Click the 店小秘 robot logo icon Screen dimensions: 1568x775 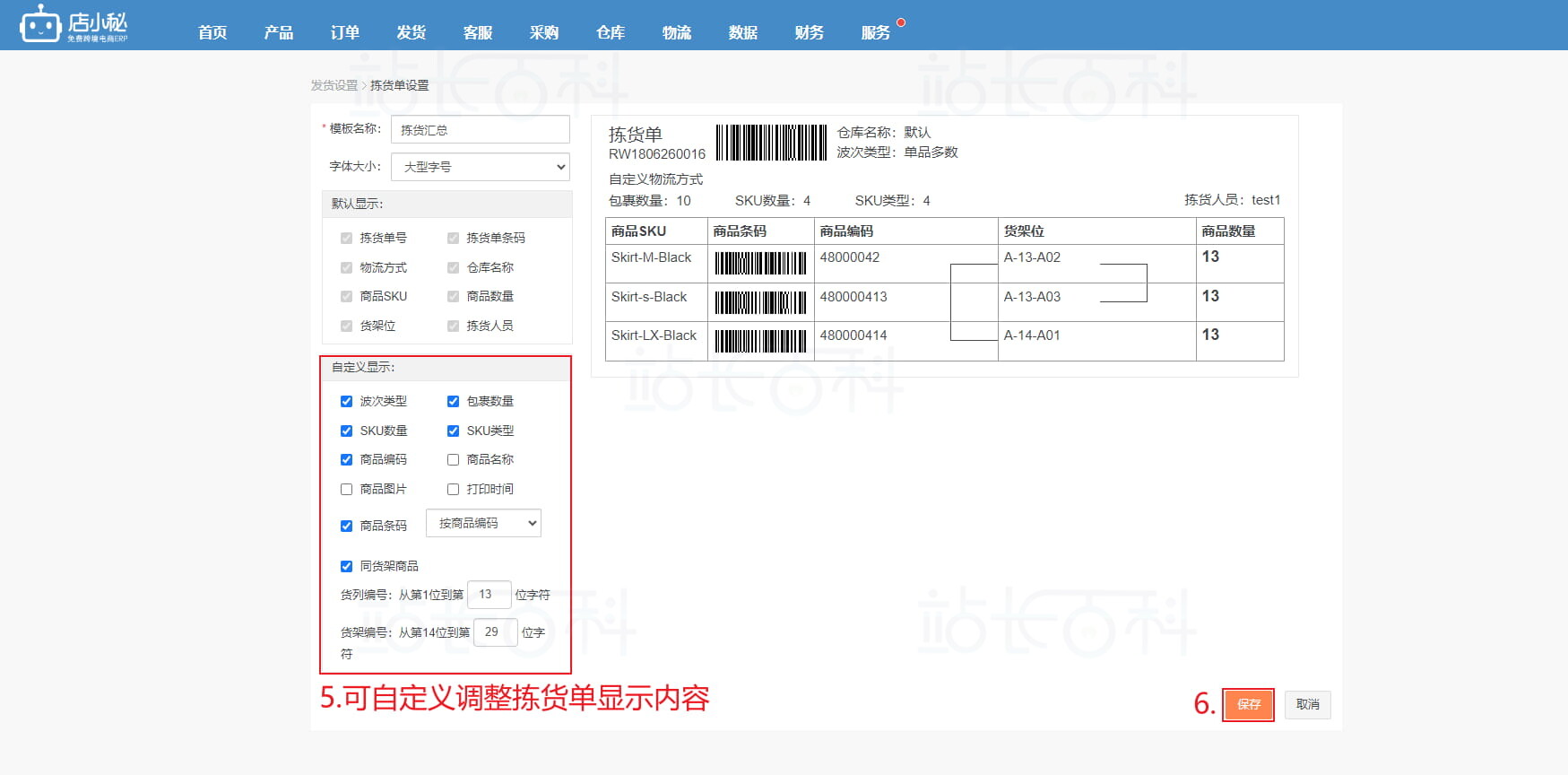(x=39, y=24)
